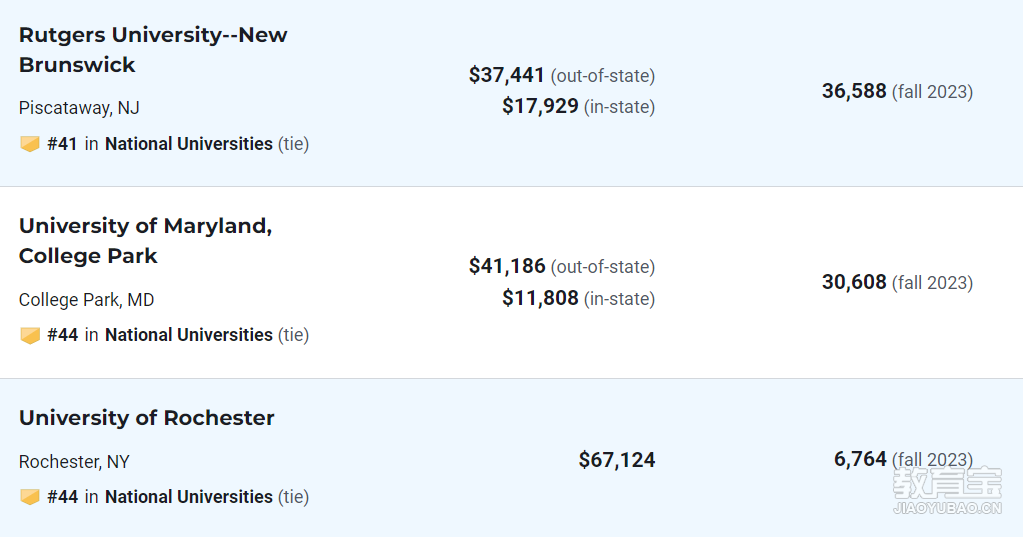
Task: Click National Universities link under Rochester
Action: pos(189,497)
